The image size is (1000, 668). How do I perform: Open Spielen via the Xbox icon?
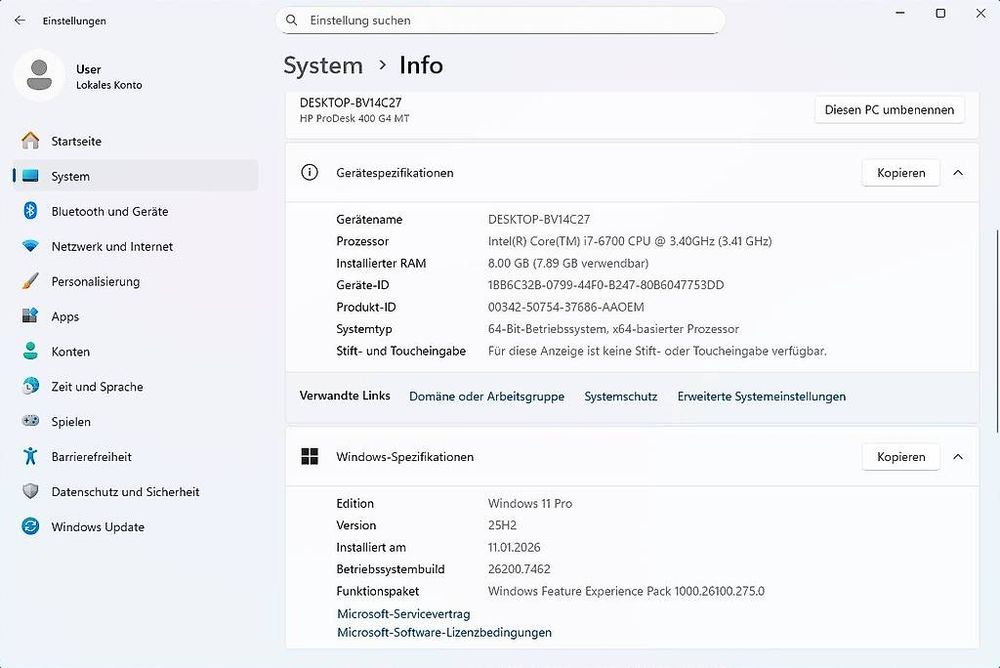point(31,421)
